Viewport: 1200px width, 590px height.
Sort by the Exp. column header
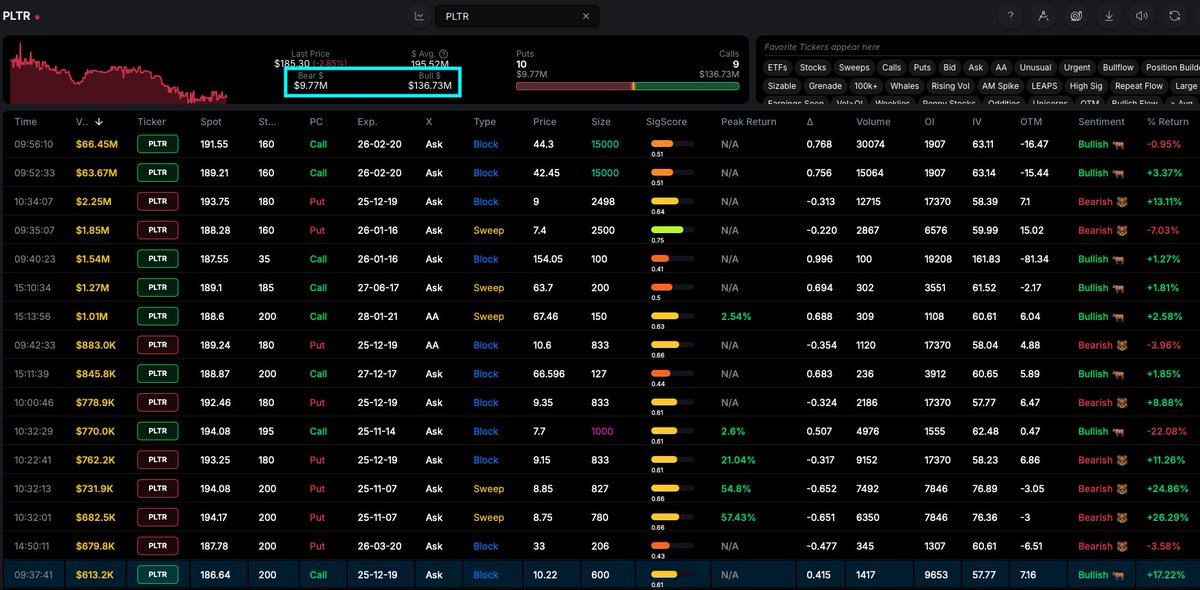[x=367, y=121]
